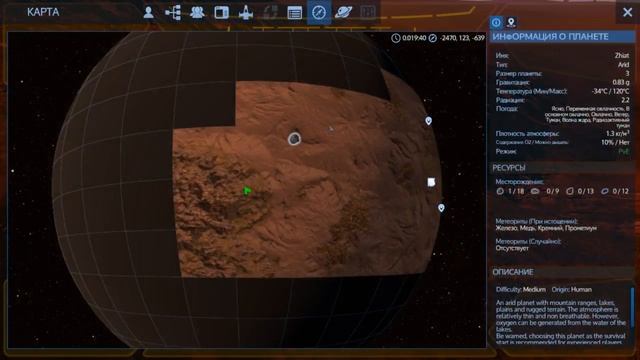This screenshot has width=640, height=360.
Task: Click the coordinates compass icon
Action: click(433, 38)
